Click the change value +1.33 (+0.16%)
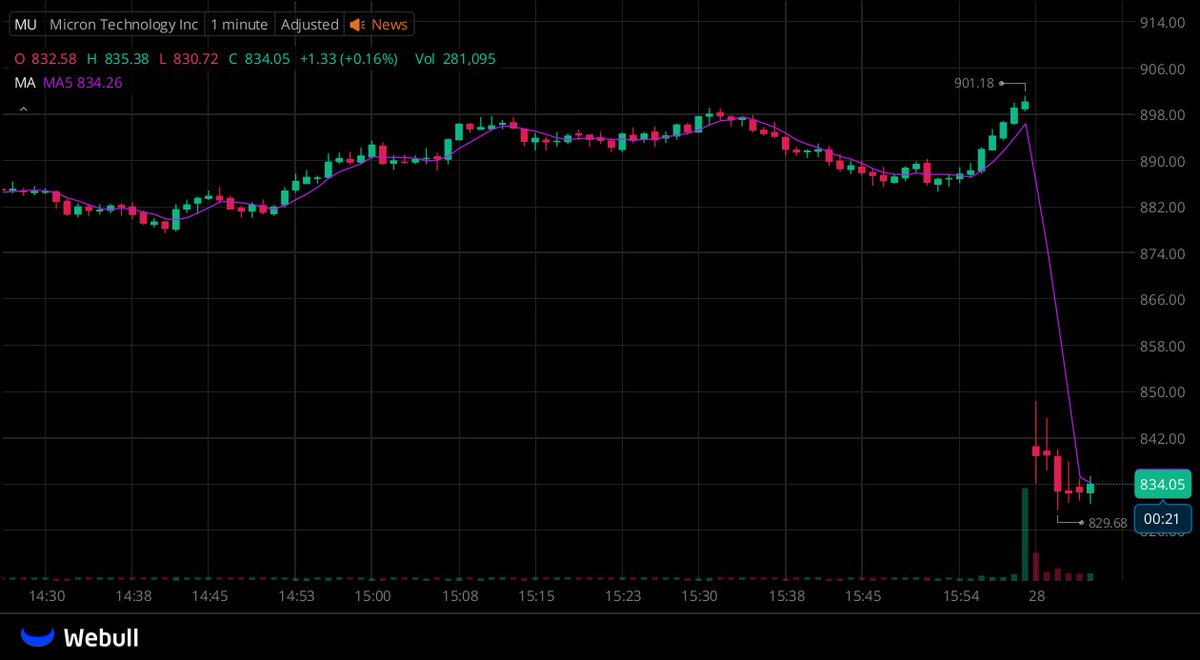Image resolution: width=1200 pixels, height=660 pixels. [348, 59]
